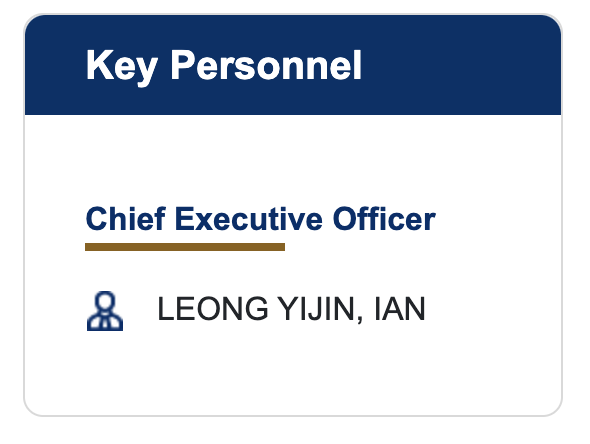Screen dimensions: 590x444
Task: Click "IAN" at the end of name
Action: [400, 309]
